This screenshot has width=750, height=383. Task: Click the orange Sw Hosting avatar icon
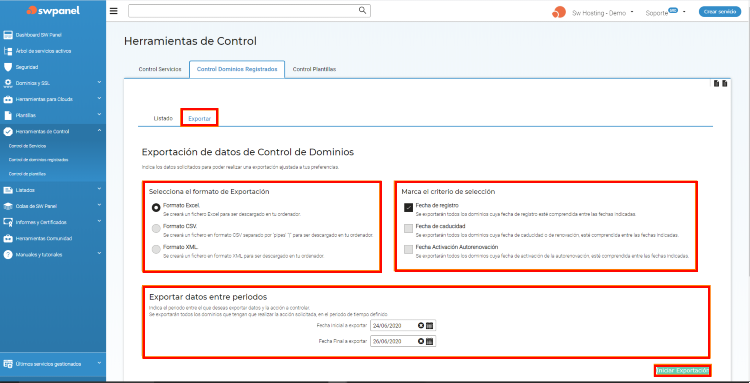click(x=559, y=12)
